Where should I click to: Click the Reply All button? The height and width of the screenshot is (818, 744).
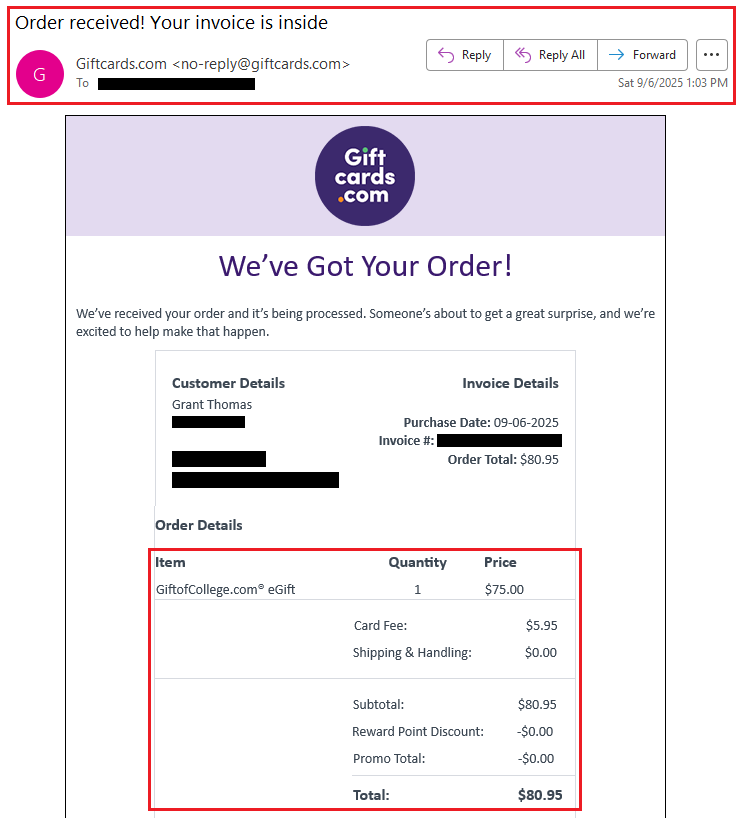pos(550,55)
